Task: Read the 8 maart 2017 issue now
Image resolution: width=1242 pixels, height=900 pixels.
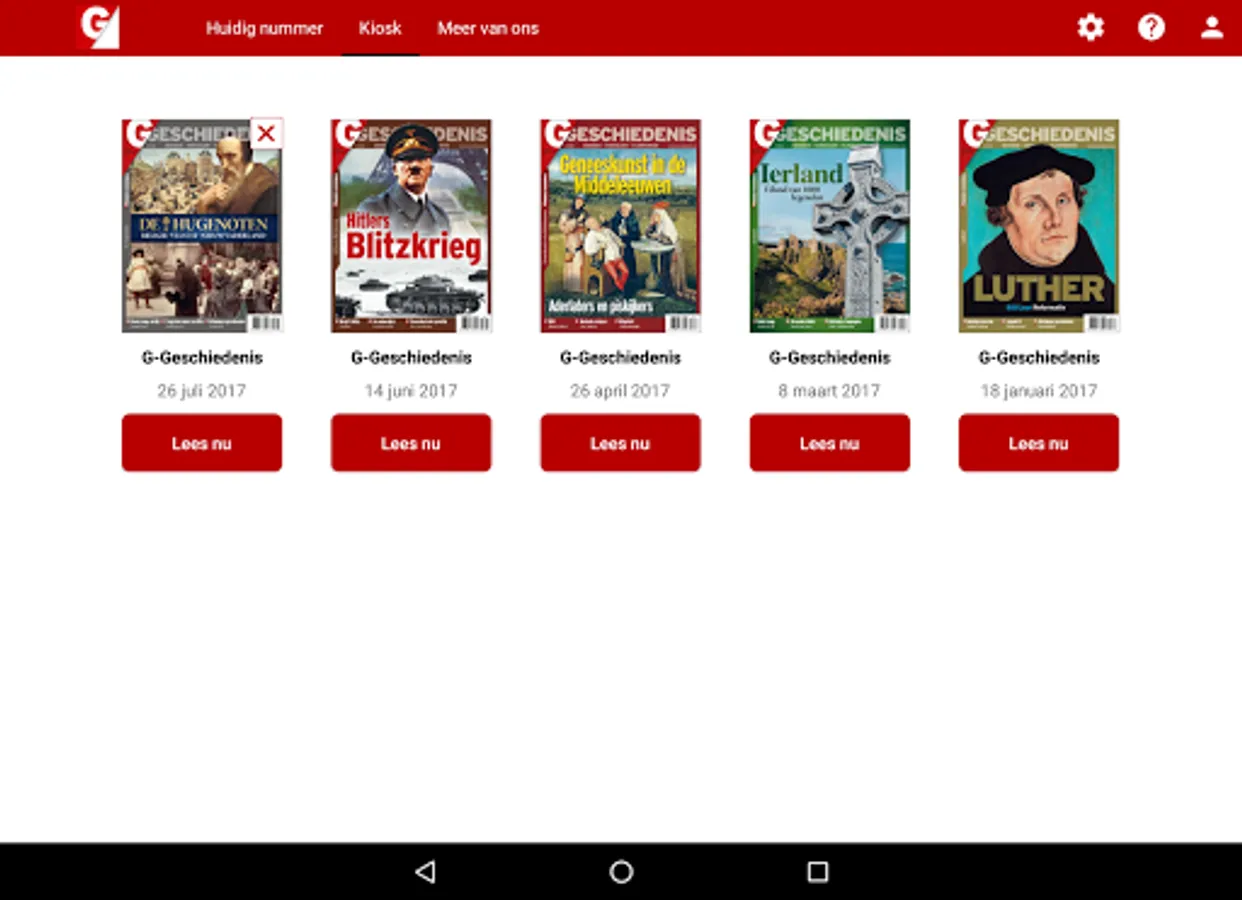Action: pyautogui.click(x=830, y=443)
